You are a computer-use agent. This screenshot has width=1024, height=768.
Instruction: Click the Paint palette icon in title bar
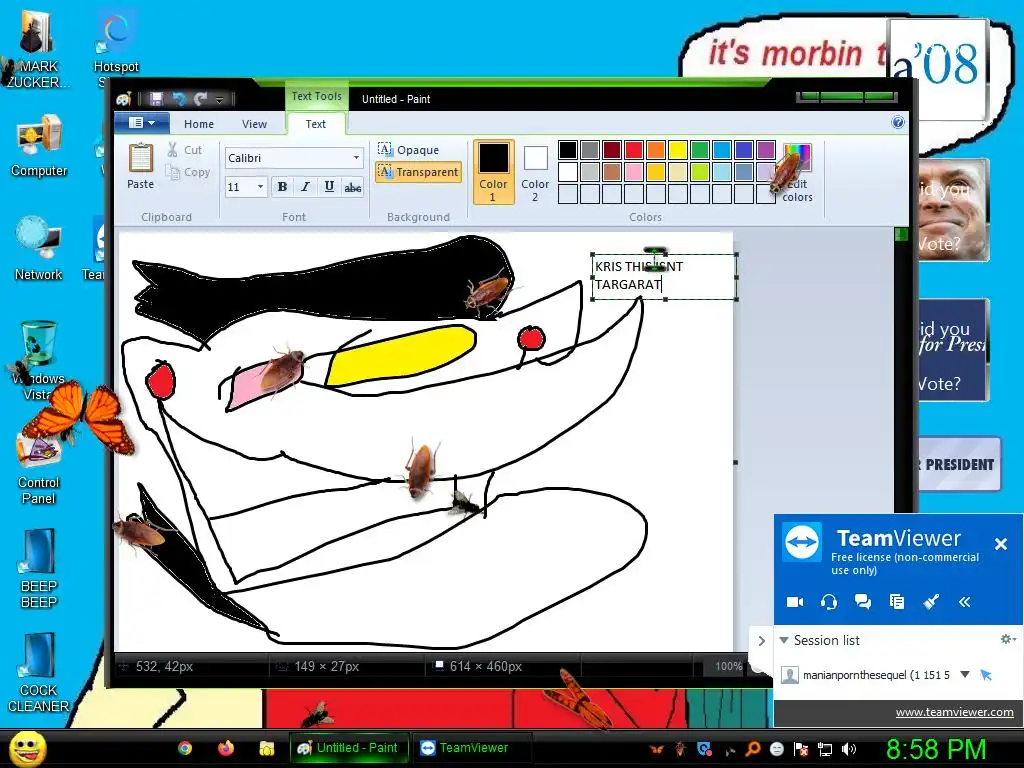point(124,99)
